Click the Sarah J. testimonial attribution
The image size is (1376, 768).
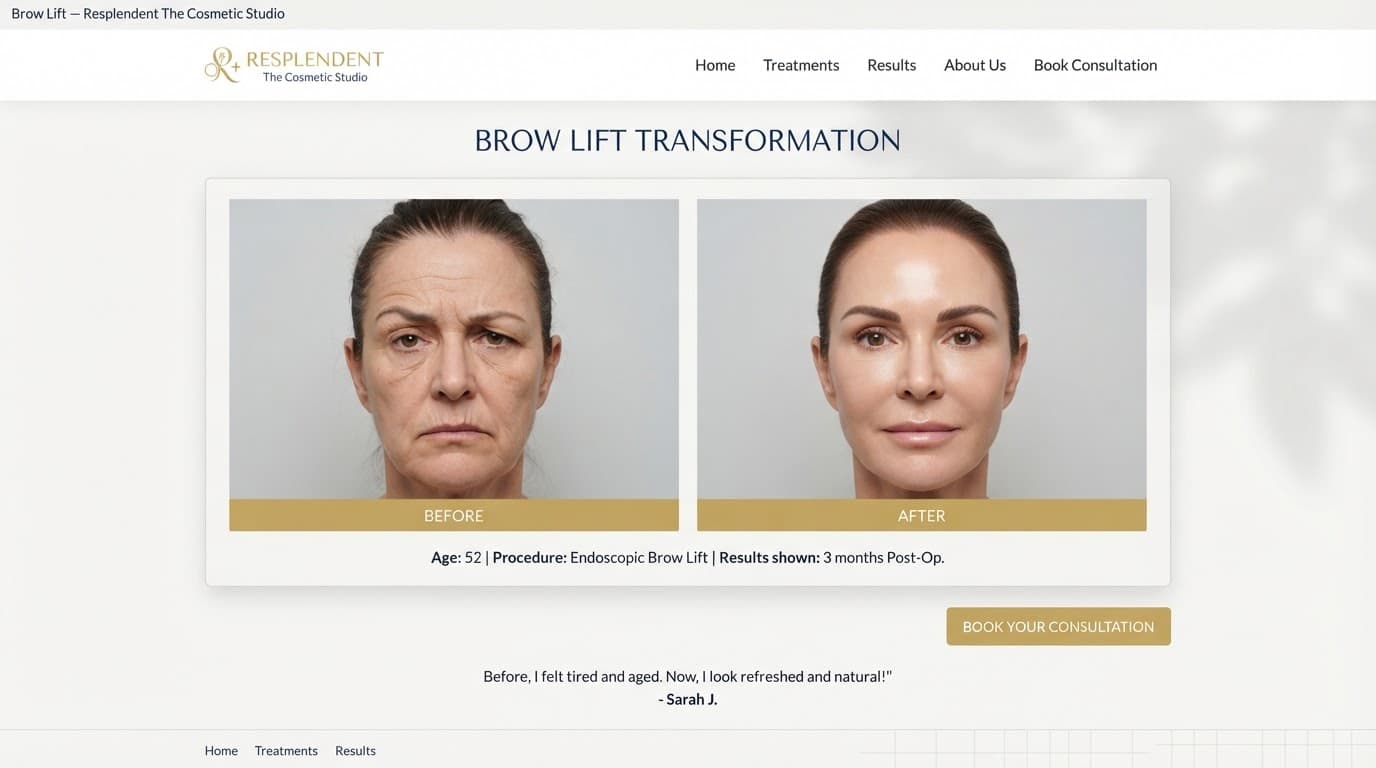[688, 699]
